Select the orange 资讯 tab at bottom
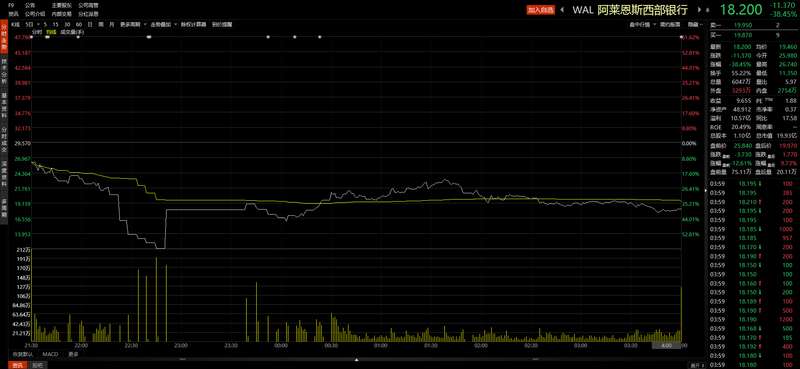Image resolution: width=800 pixels, height=369 pixels. (x=18, y=365)
